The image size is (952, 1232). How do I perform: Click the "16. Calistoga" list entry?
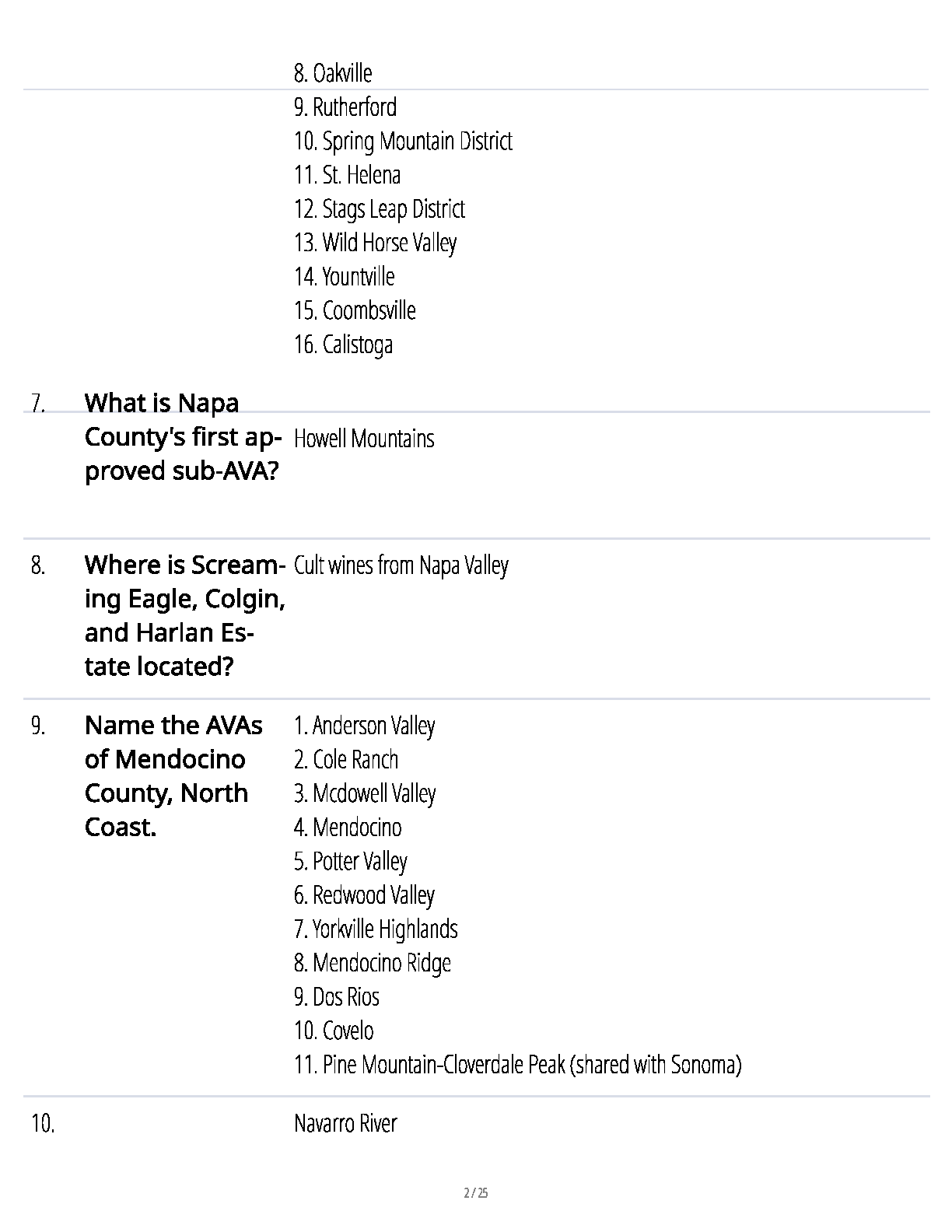point(343,345)
